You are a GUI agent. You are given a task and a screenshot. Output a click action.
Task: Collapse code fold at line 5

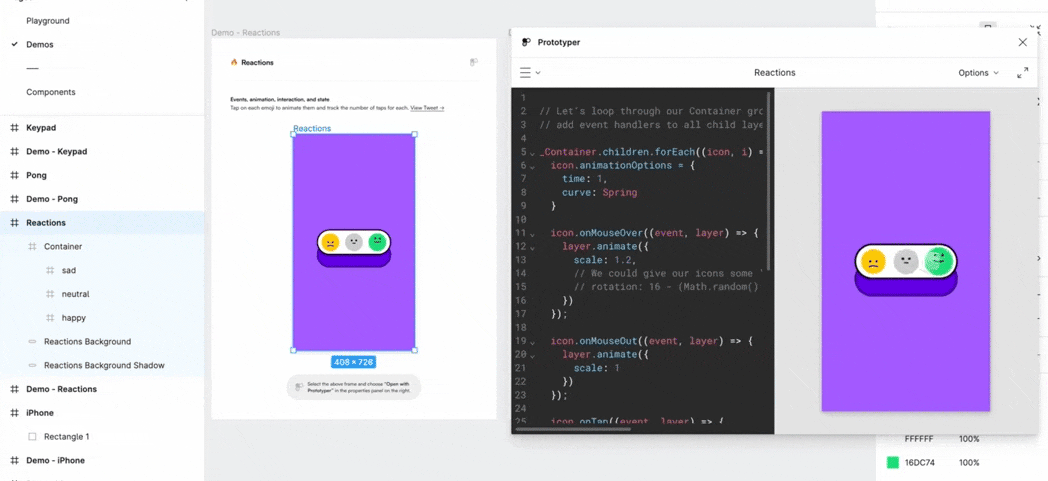pyautogui.click(x=532, y=153)
